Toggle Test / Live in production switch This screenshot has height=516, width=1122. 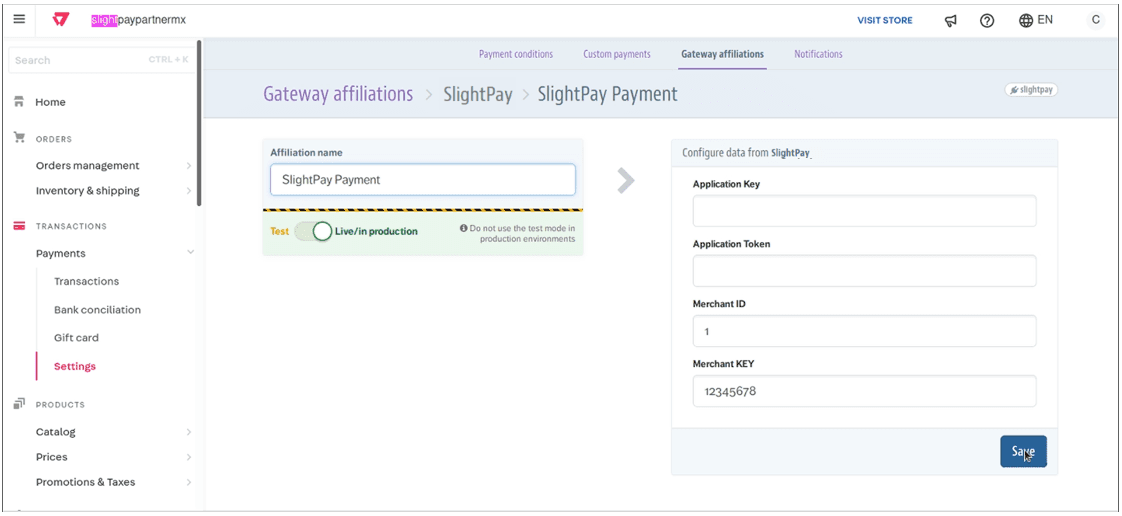(313, 231)
